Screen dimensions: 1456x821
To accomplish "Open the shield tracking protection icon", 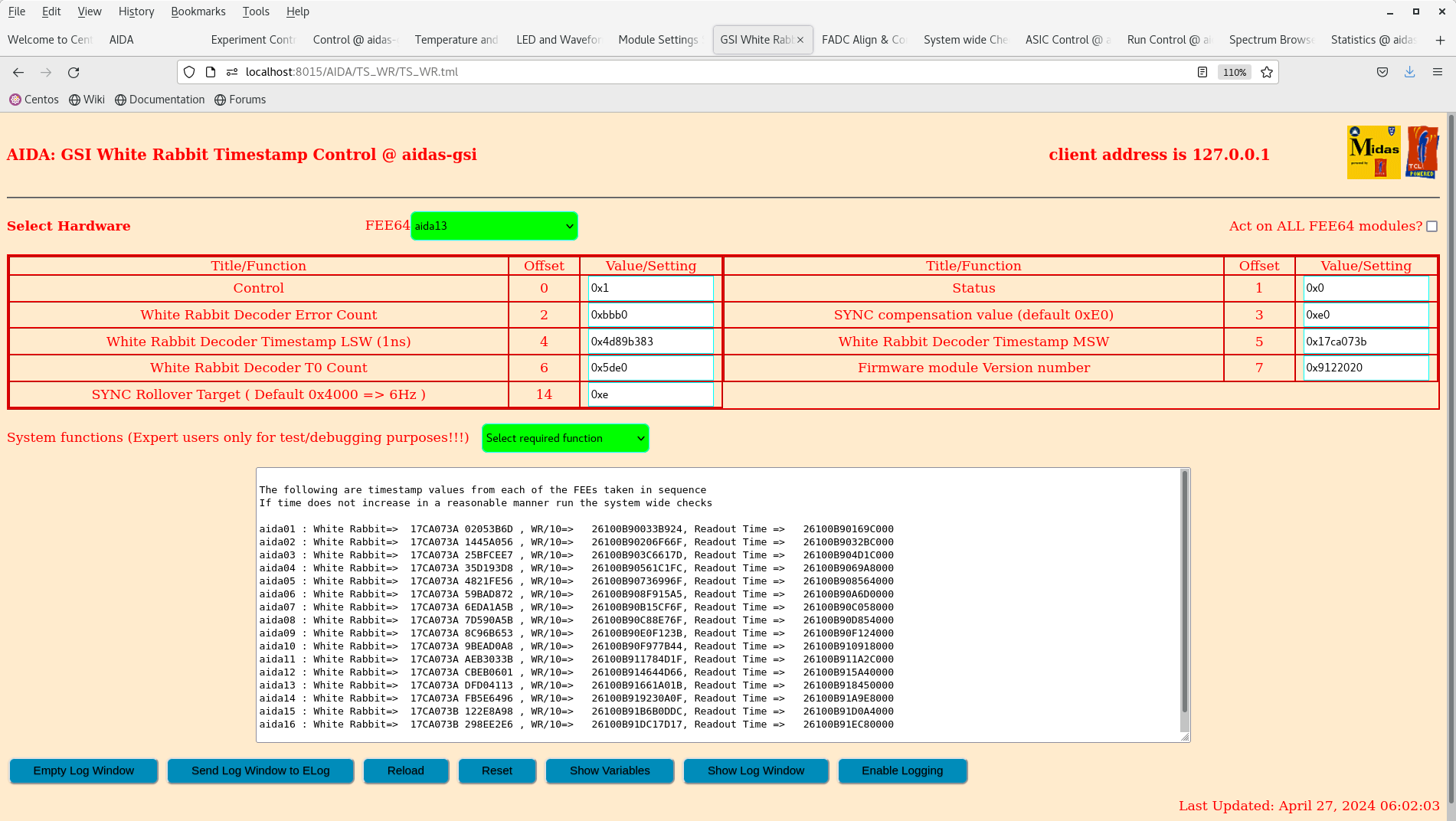I will [189, 72].
